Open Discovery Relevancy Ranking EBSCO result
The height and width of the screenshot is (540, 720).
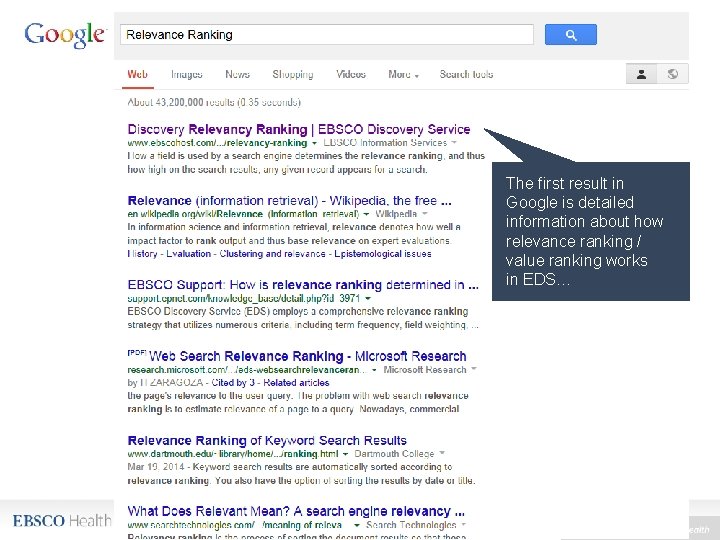[299, 129]
